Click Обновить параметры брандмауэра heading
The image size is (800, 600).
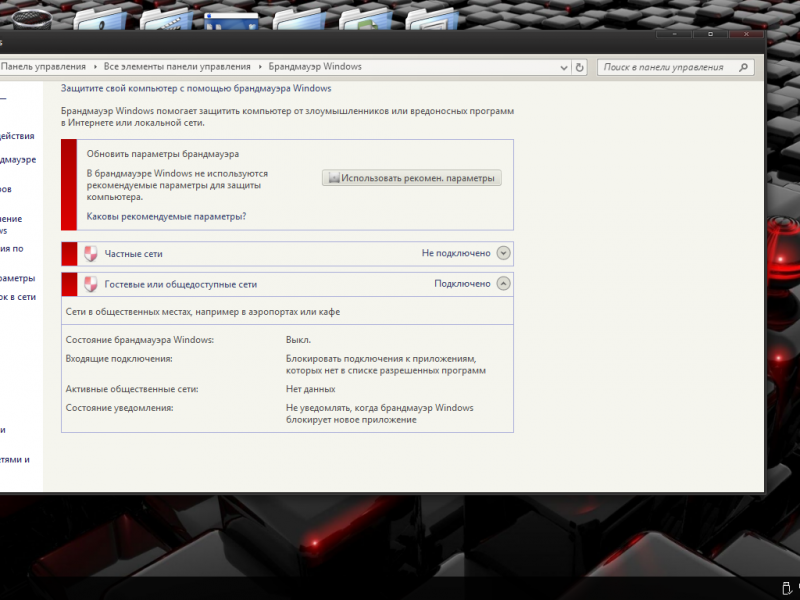162,154
